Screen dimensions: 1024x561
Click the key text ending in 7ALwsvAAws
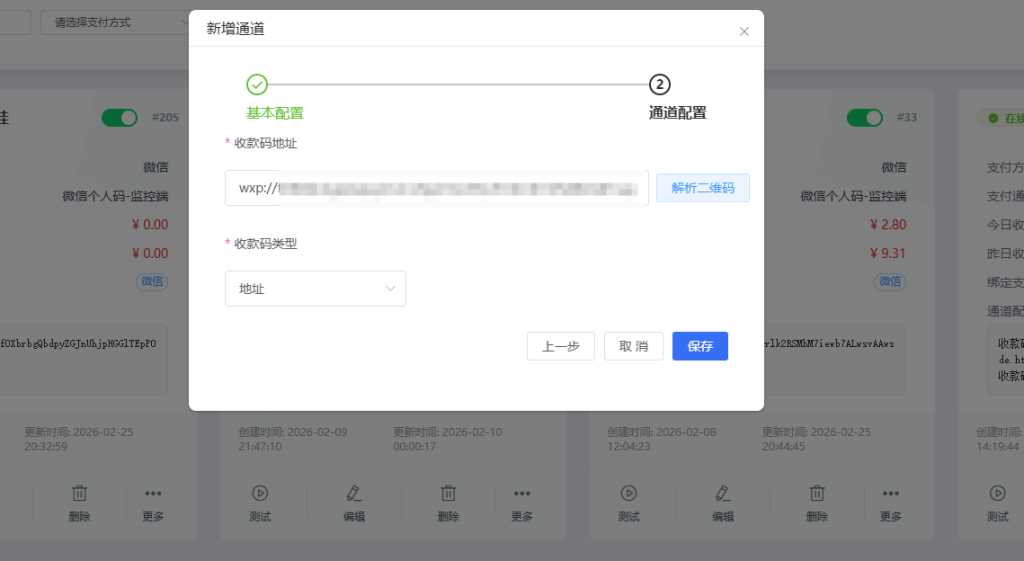pos(829,344)
